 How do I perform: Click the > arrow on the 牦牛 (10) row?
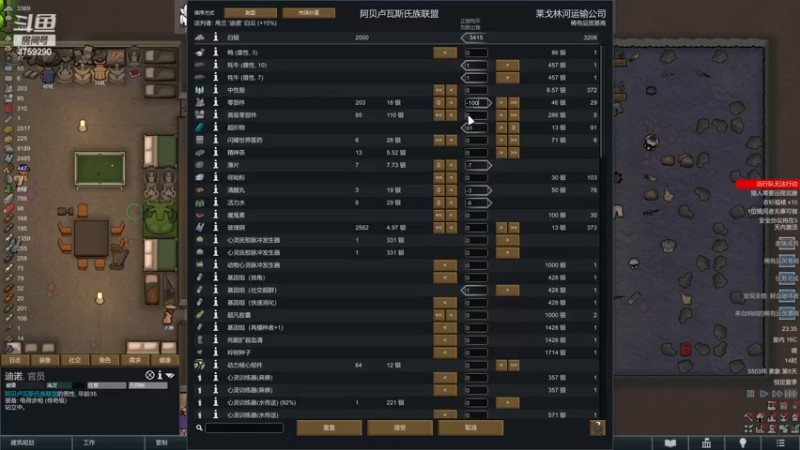click(x=507, y=65)
